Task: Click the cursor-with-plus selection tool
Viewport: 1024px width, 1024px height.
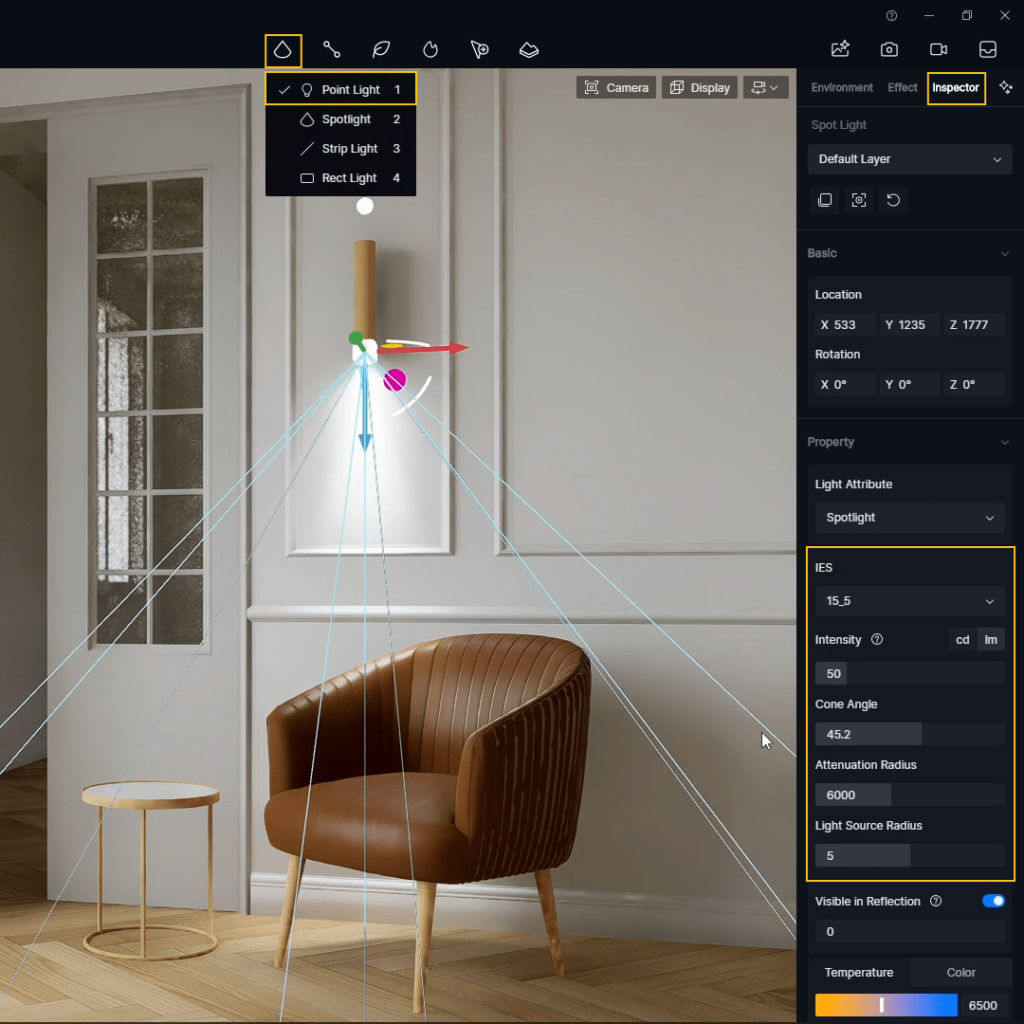Action: point(479,49)
